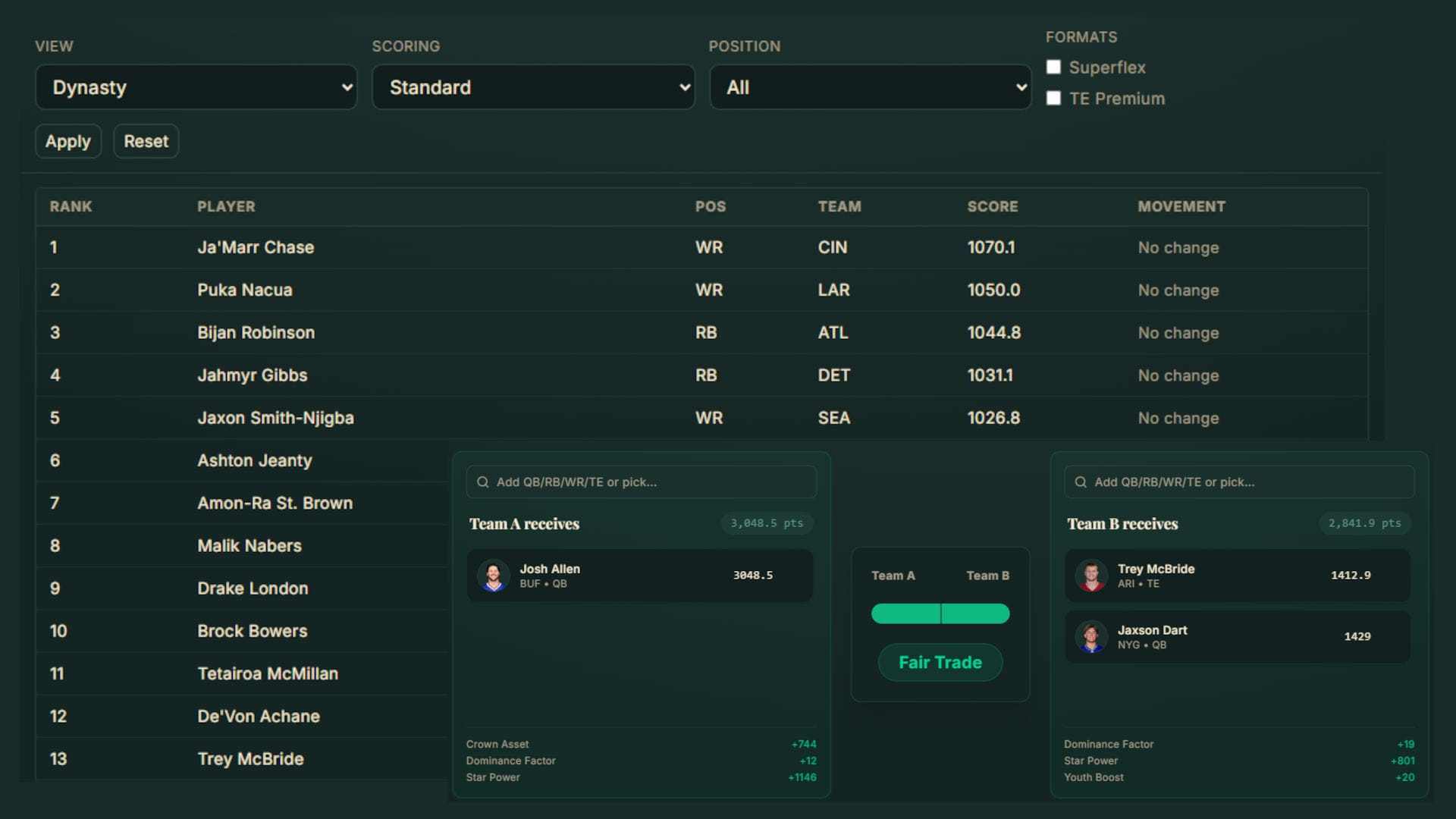Click the Team B label above balance bar
Viewport: 1456px width, 819px height.
coord(987,576)
